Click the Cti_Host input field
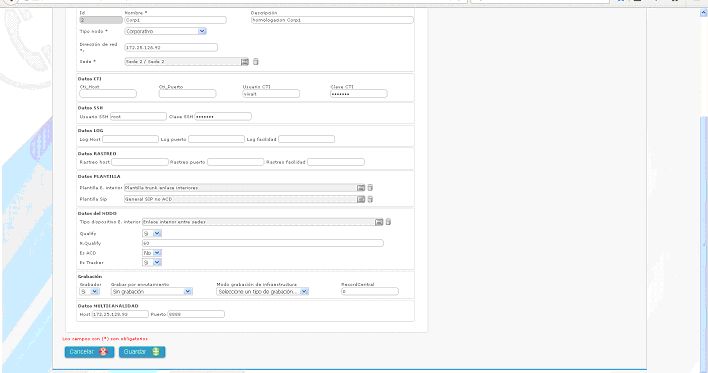The width and height of the screenshot is (708, 373). [108, 93]
